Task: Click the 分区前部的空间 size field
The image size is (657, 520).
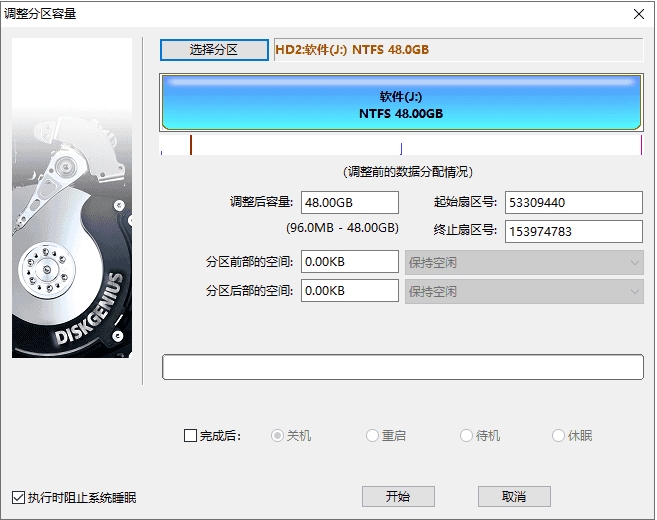Action: (350, 261)
